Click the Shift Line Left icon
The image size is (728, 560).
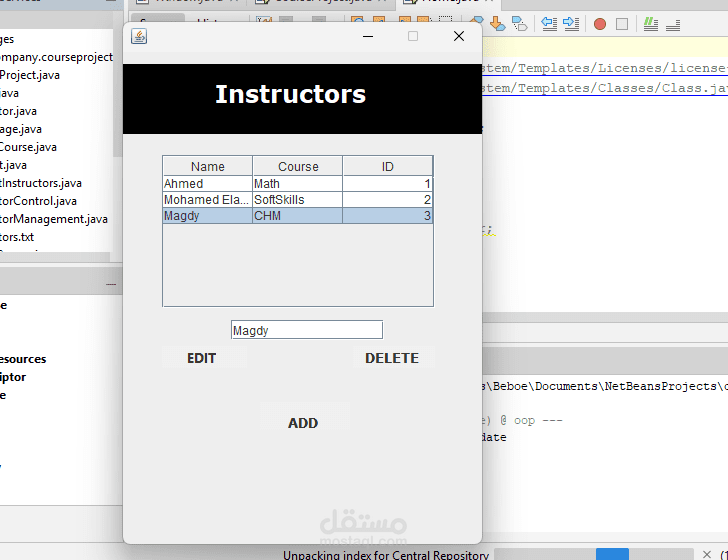tap(549, 23)
